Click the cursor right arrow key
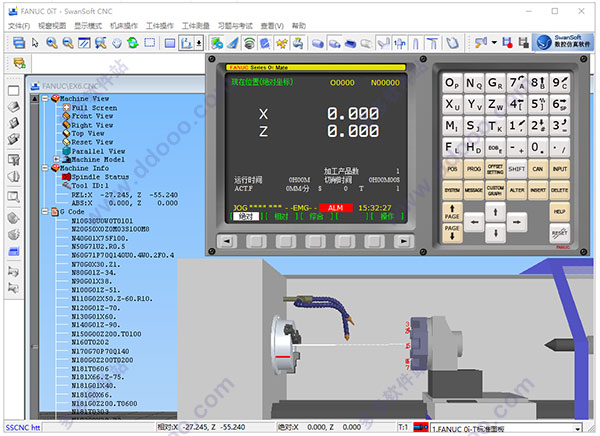The width and height of the screenshot is (600, 436). 517,222
